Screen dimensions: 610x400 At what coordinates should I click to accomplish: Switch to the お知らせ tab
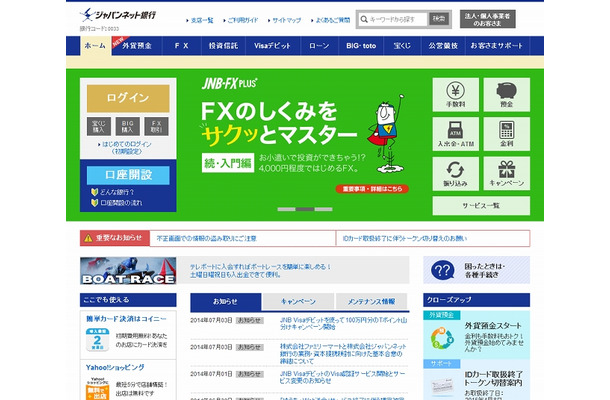click(225, 302)
